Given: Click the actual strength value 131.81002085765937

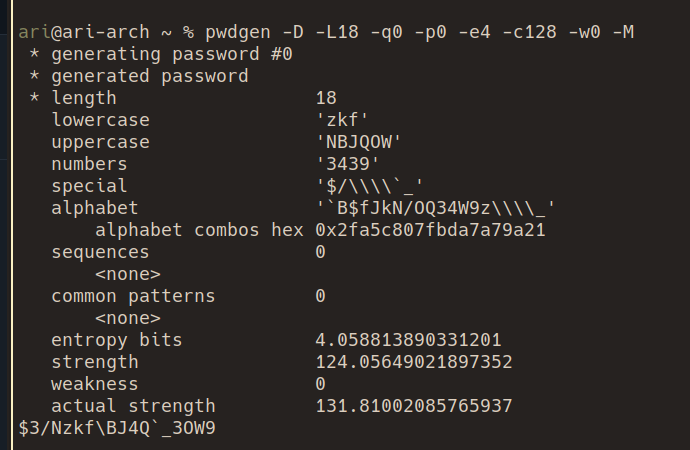Looking at the screenshot, I should (x=413, y=406).
